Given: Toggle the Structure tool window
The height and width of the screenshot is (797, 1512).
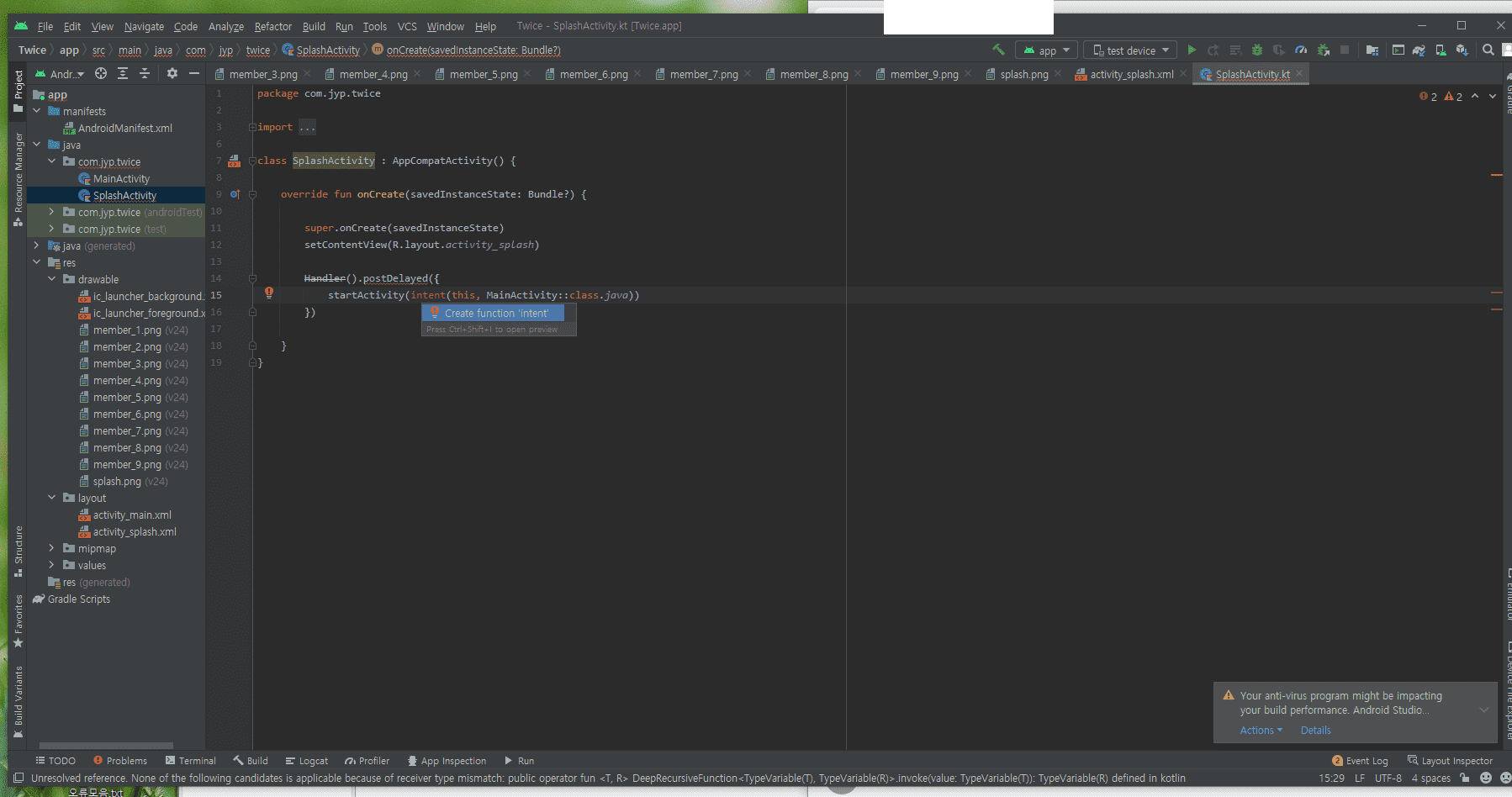Looking at the screenshot, I should click(18, 552).
